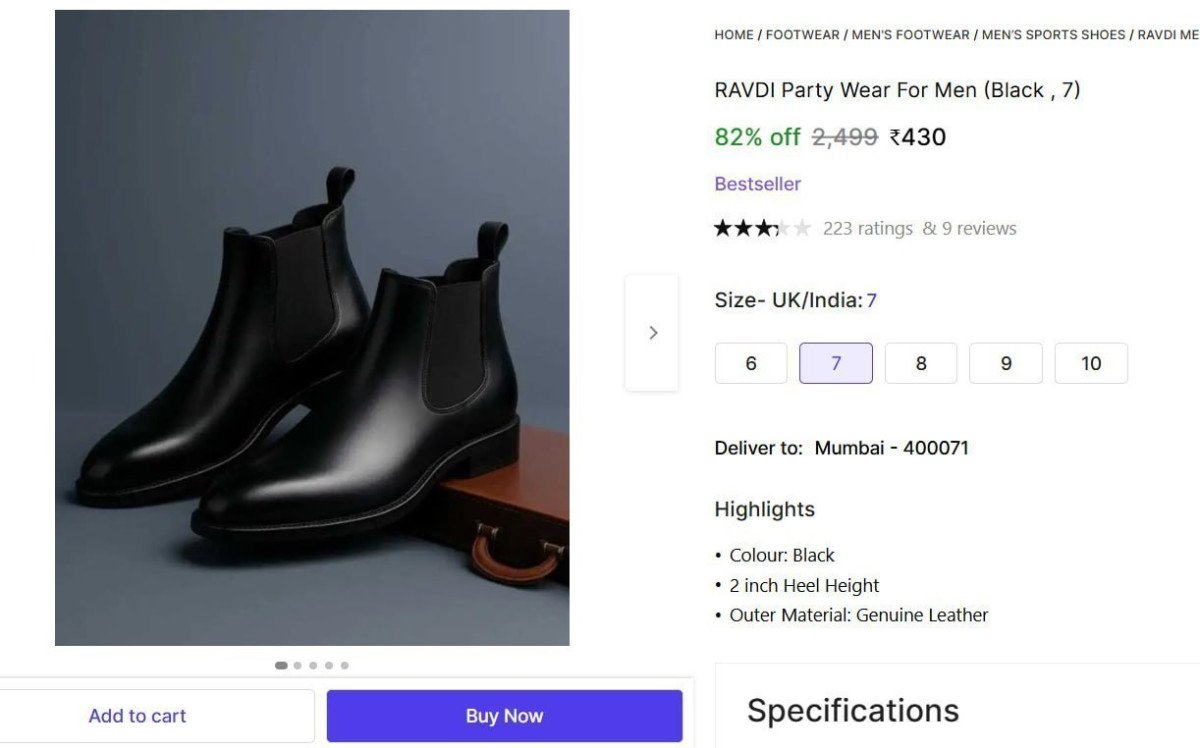Expand the next image using the chevron control
Viewport: 1200px width, 748px height.
click(x=653, y=332)
